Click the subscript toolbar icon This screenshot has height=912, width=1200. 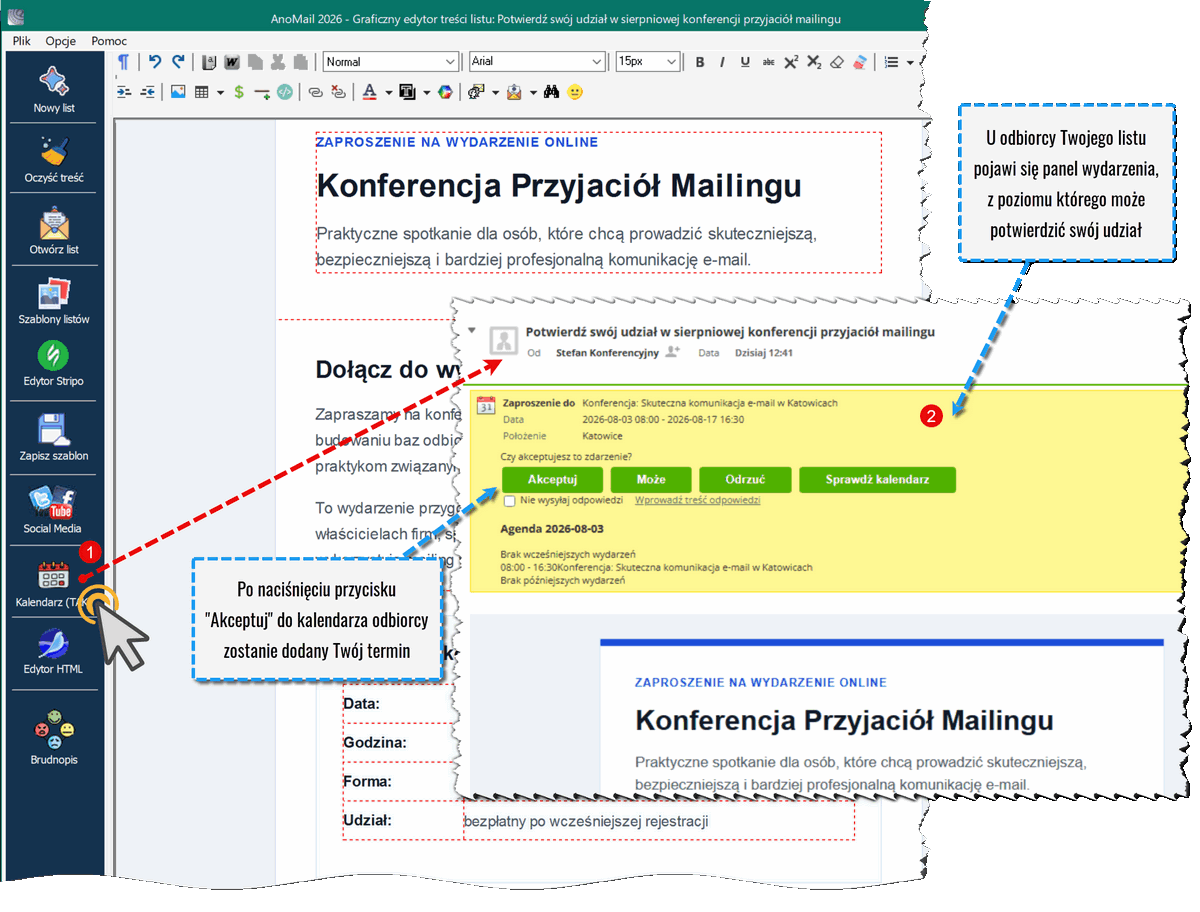[x=814, y=62]
